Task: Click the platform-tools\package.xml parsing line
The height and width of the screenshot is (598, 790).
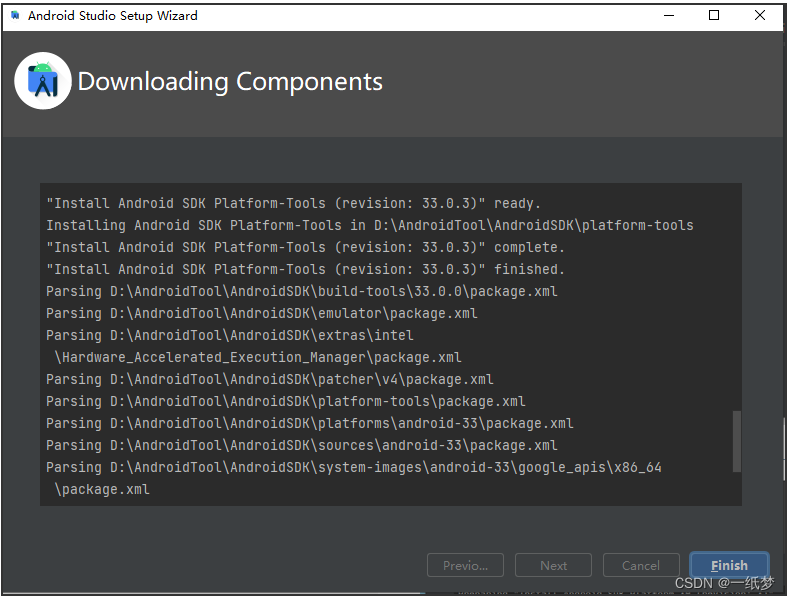Action: pos(286,402)
